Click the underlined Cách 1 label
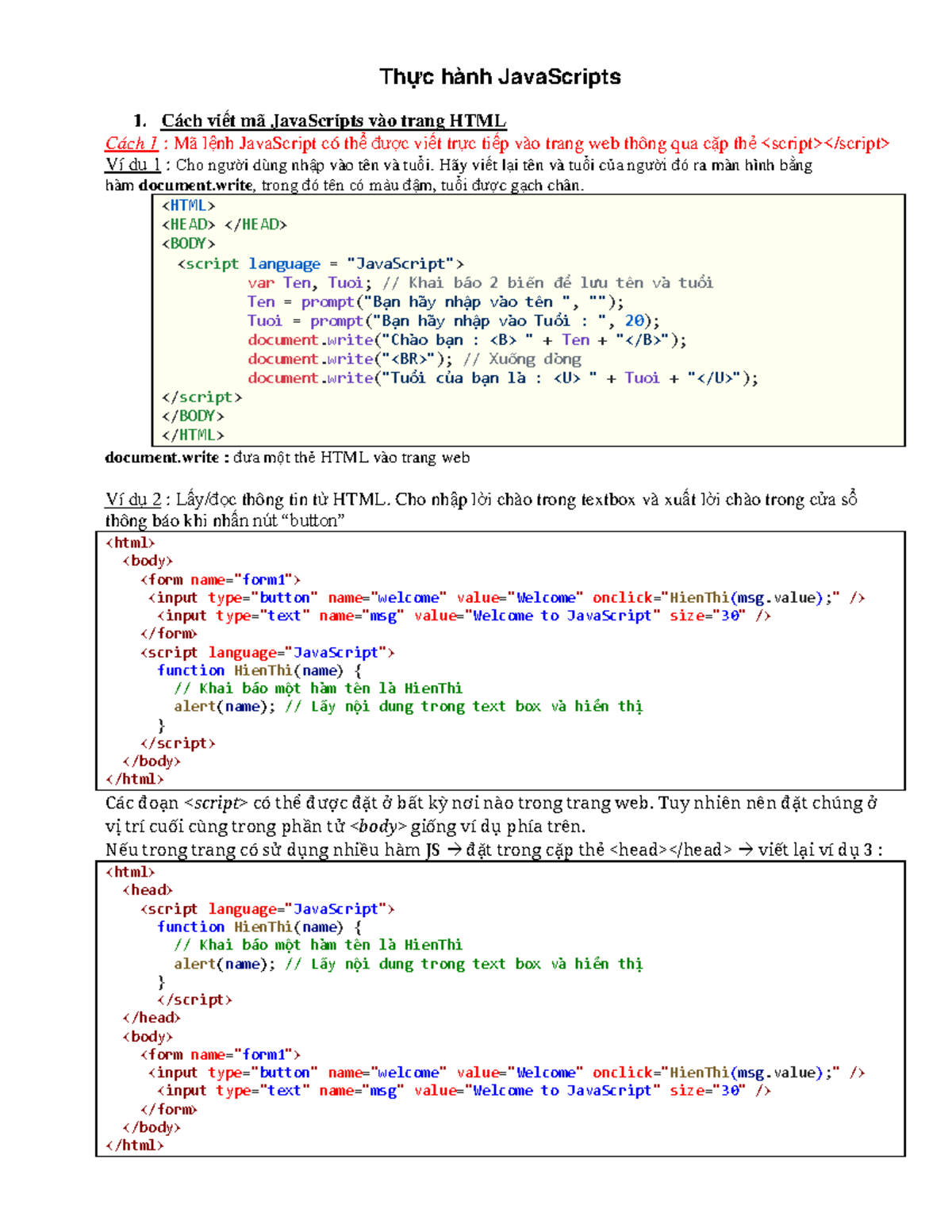The height and width of the screenshot is (1232, 952). tap(131, 144)
